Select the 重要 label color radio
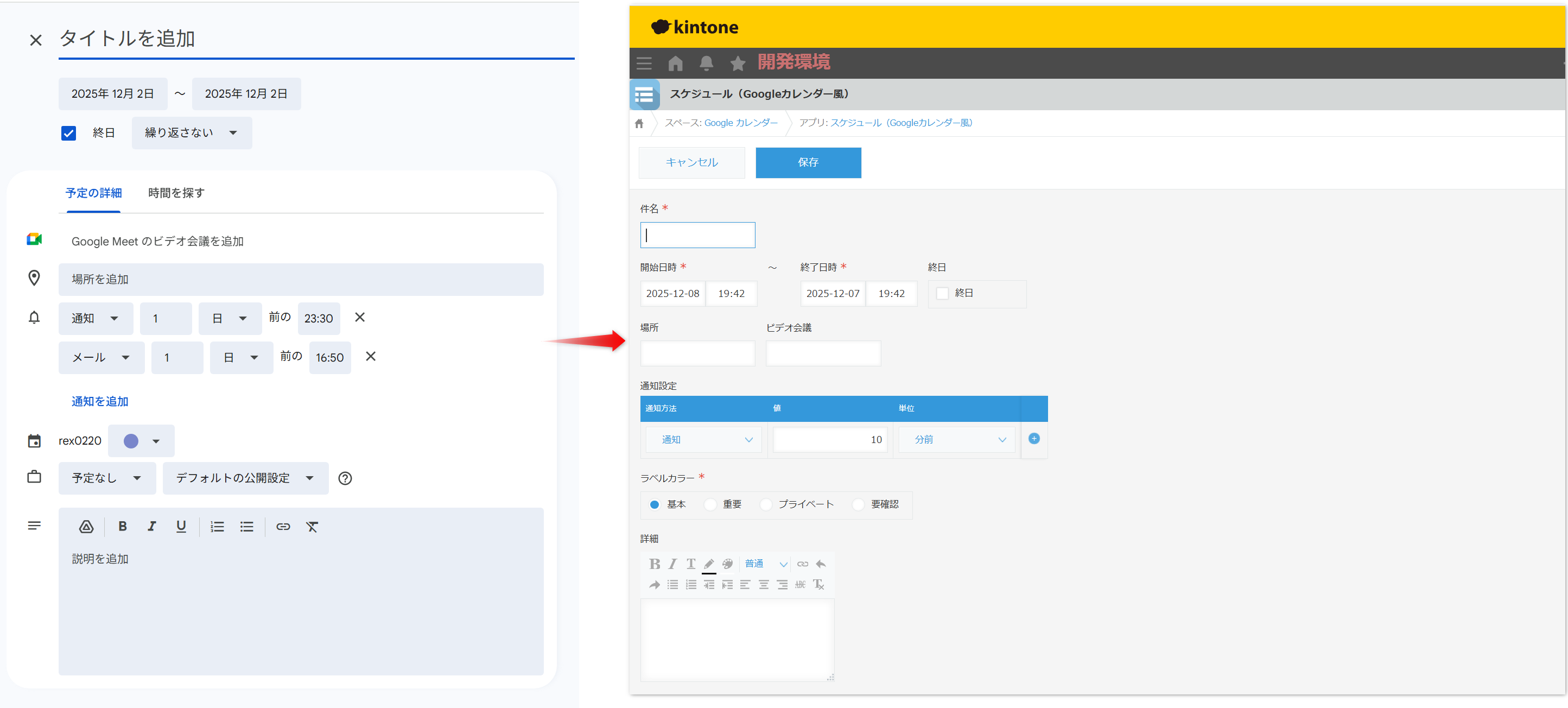 click(710, 505)
